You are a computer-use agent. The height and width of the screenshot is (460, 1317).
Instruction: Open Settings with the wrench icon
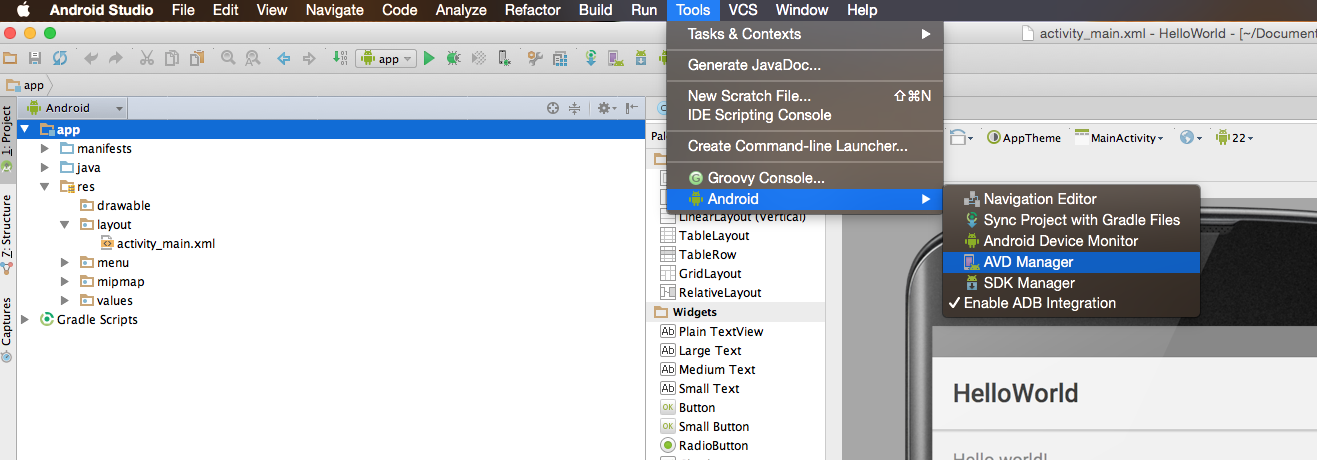pos(535,59)
